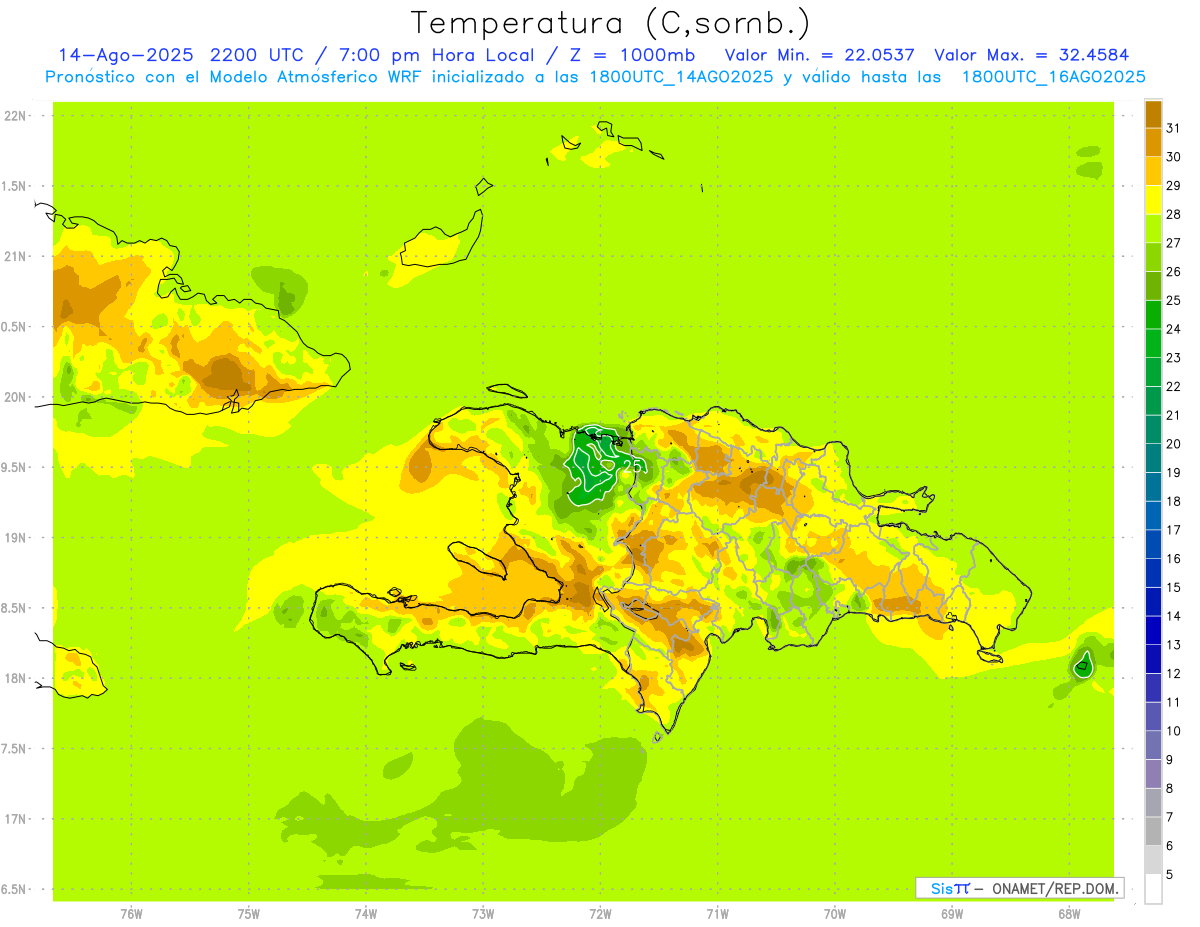Click the white "25" contour label on map
The height and width of the screenshot is (927, 1200).
633,465
